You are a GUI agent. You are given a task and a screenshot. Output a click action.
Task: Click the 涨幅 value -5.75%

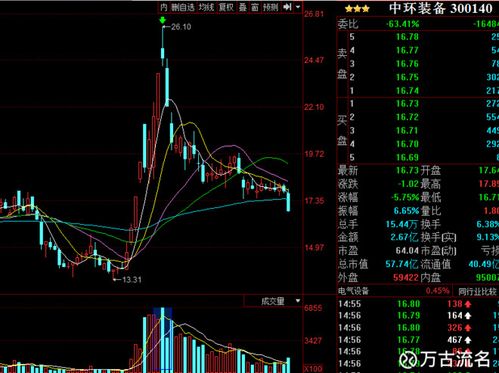(405, 197)
